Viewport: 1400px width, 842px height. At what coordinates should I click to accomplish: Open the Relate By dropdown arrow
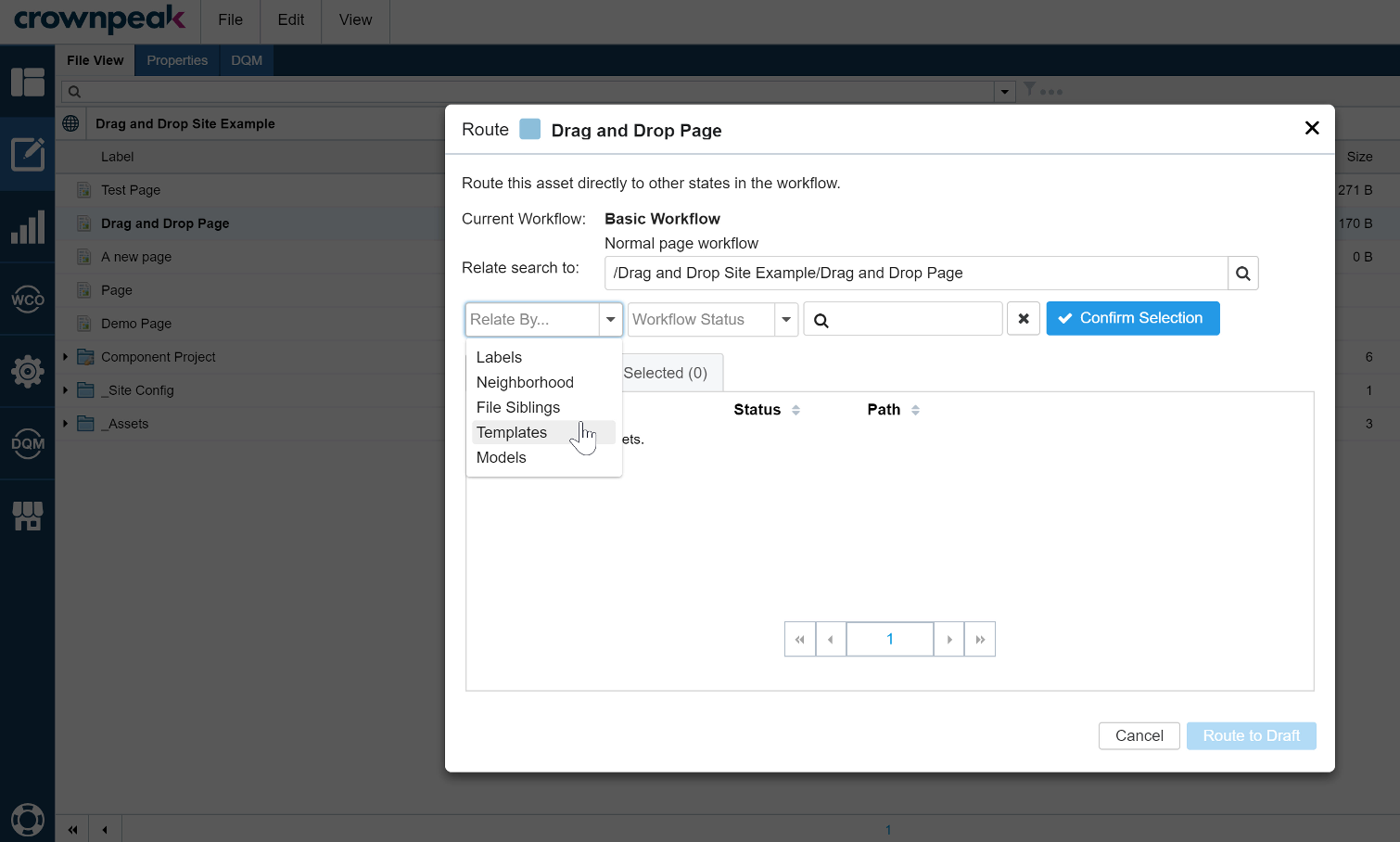point(611,319)
